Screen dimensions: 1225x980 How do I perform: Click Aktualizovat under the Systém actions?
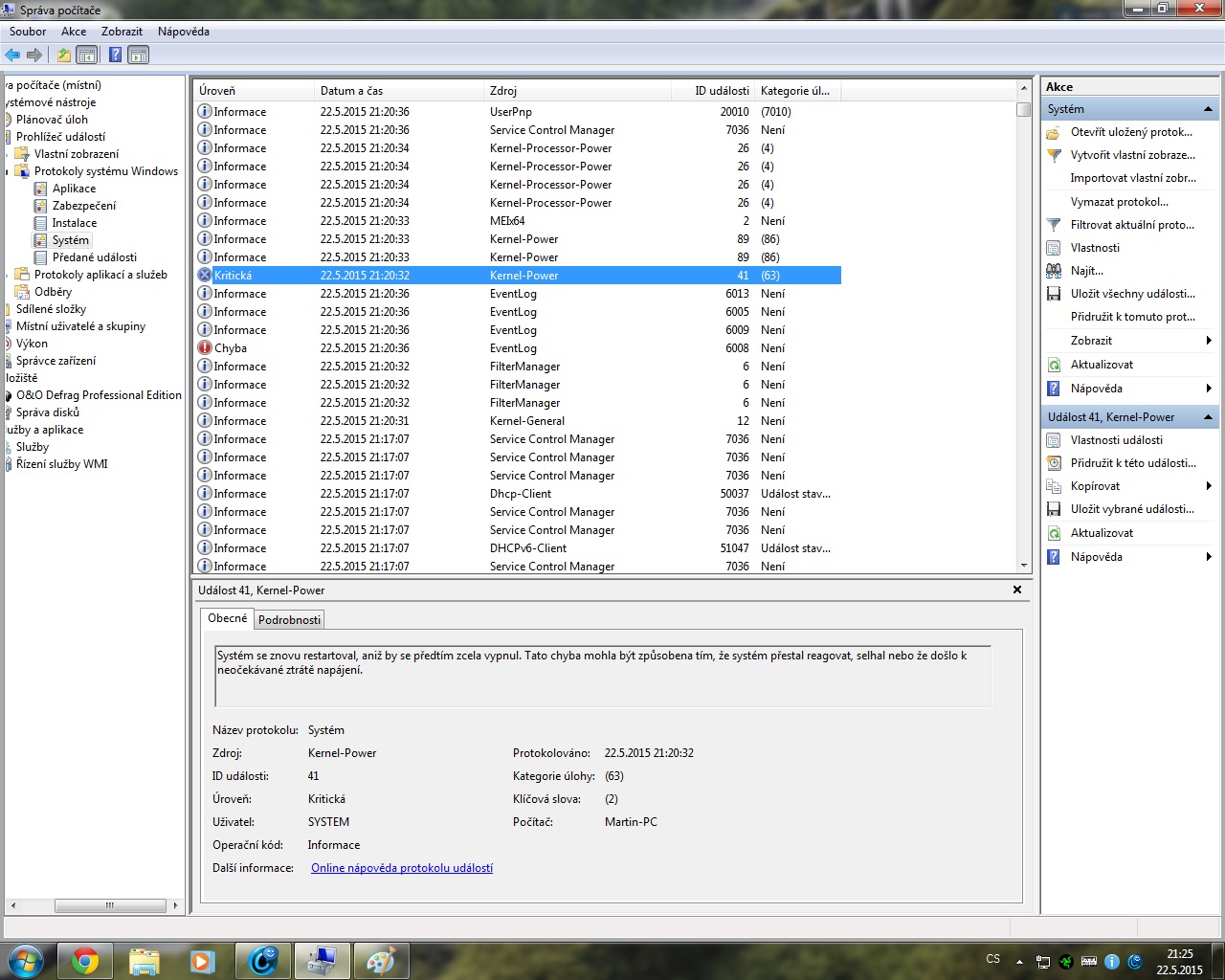click(x=1102, y=365)
